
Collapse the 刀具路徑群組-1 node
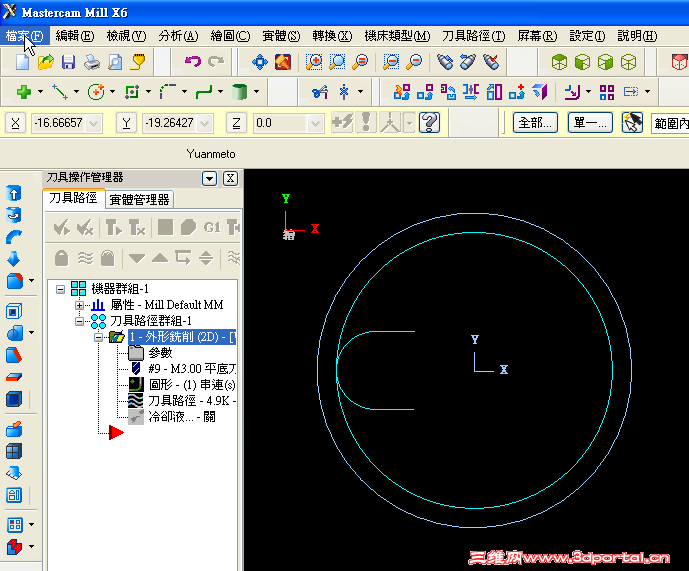[x=79, y=321]
